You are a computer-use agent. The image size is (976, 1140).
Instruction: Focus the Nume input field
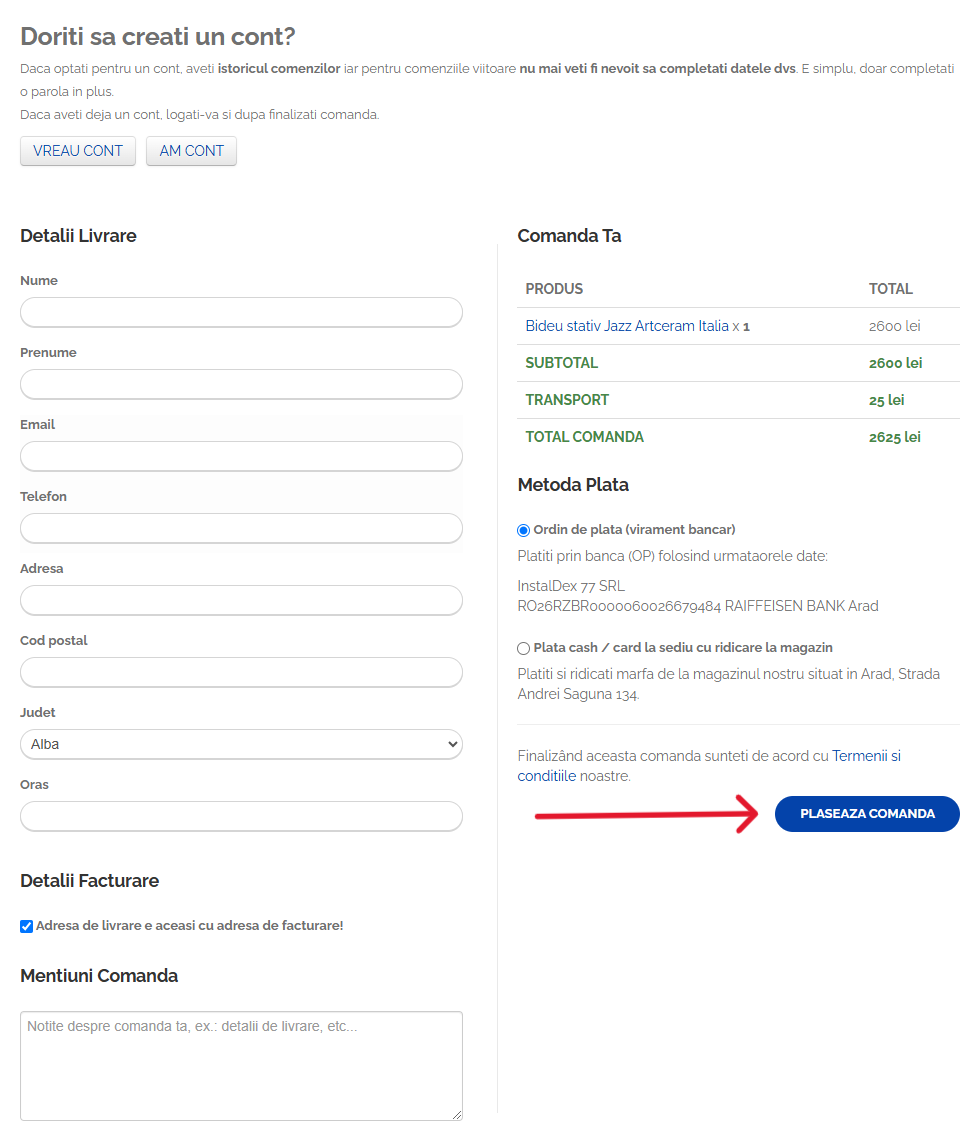241,312
